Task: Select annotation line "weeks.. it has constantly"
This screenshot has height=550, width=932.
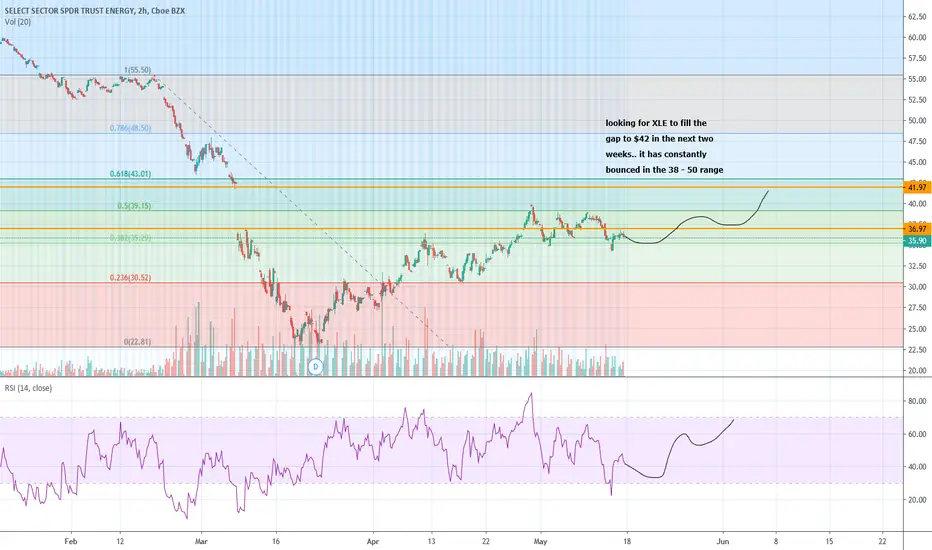Action: pos(656,154)
